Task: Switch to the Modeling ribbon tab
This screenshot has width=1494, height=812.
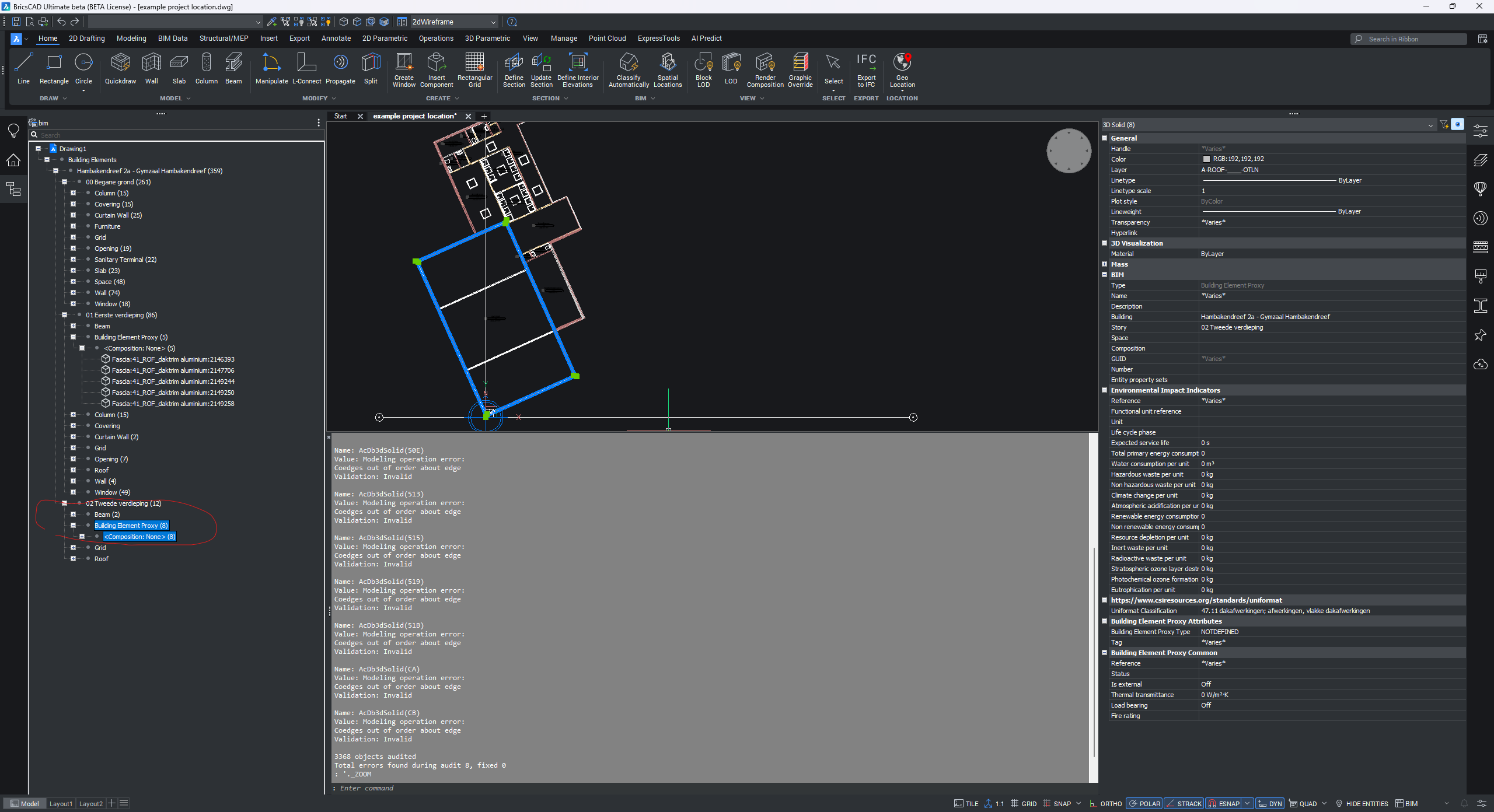Action: coord(131,38)
